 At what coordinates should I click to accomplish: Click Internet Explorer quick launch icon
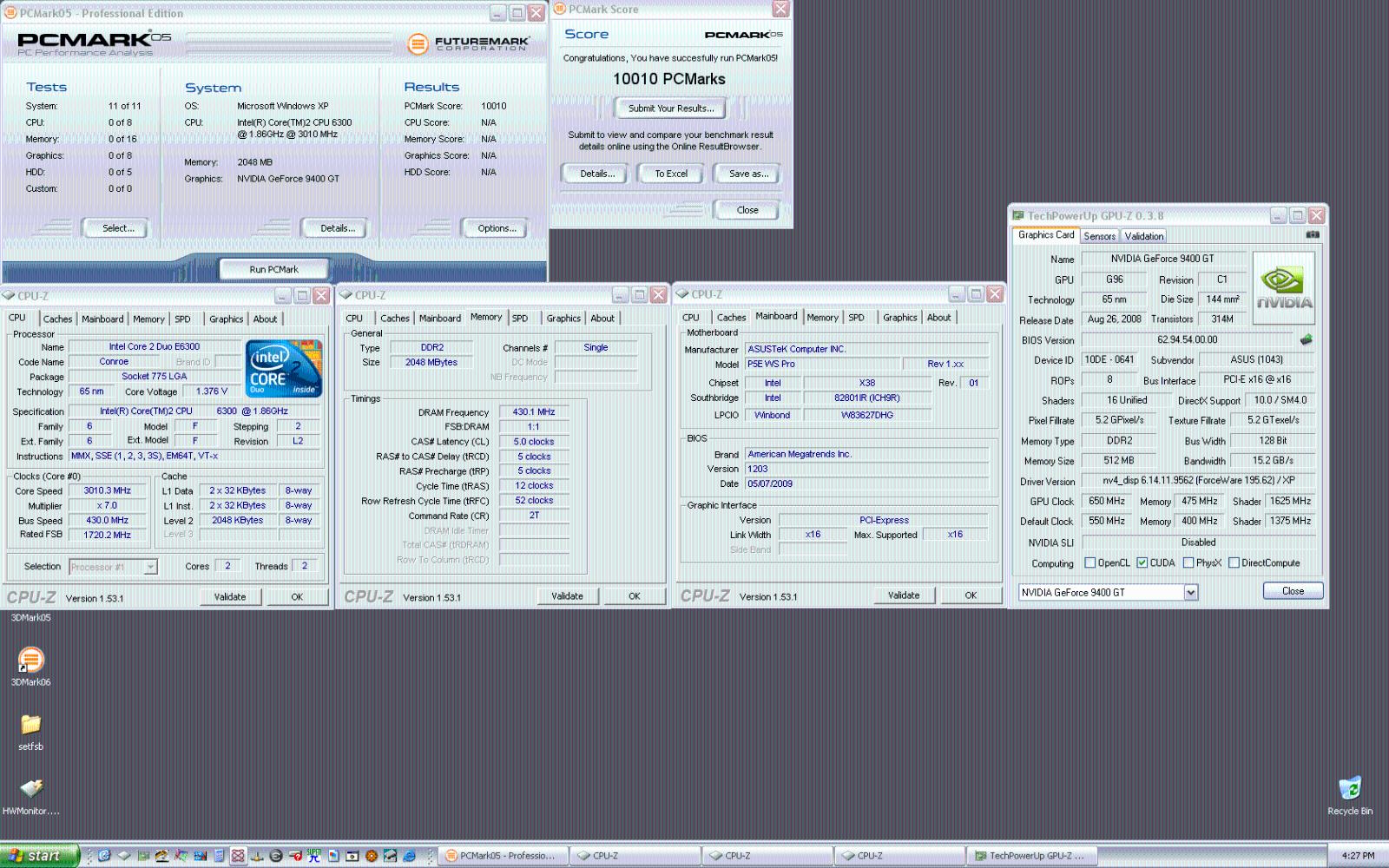tap(409, 856)
